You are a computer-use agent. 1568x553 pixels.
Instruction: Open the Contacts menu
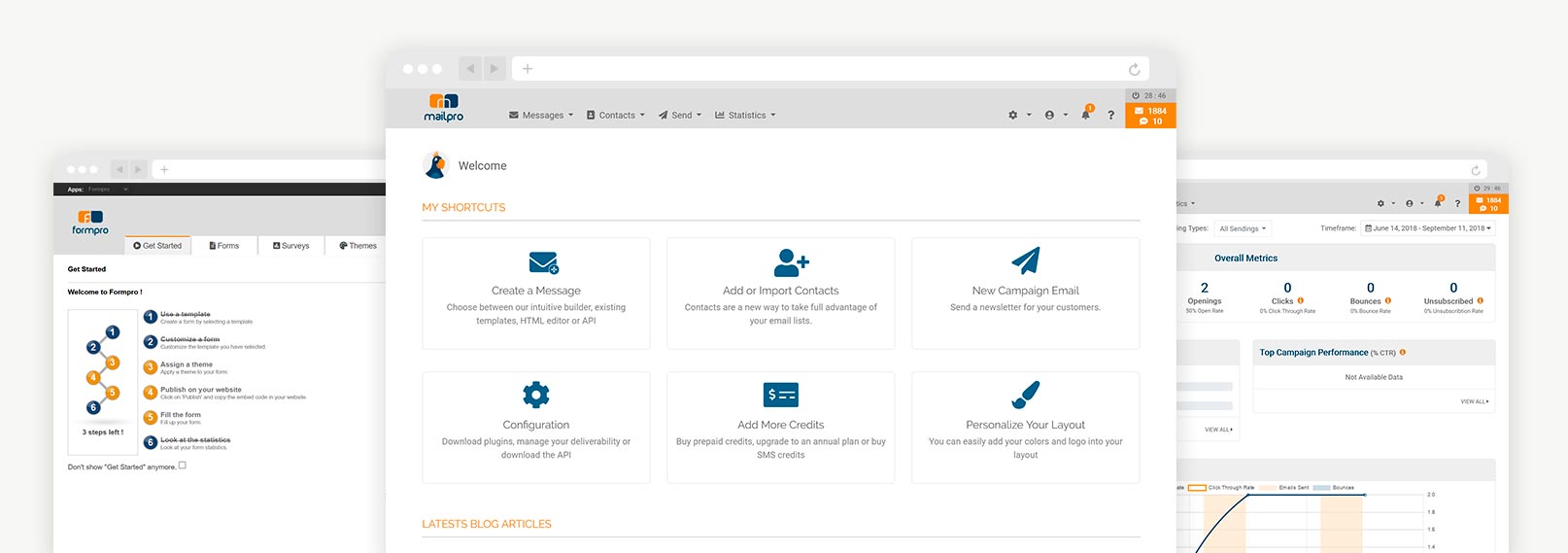[616, 115]
